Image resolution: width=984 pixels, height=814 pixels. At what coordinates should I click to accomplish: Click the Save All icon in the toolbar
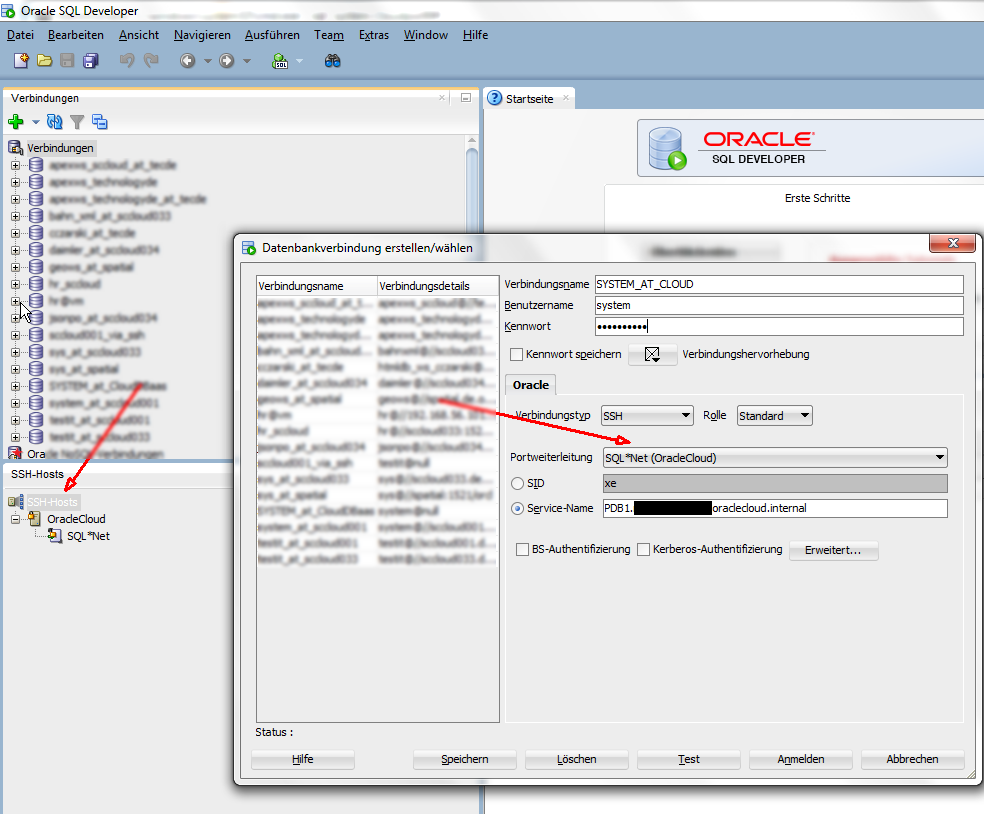[90, 60]
